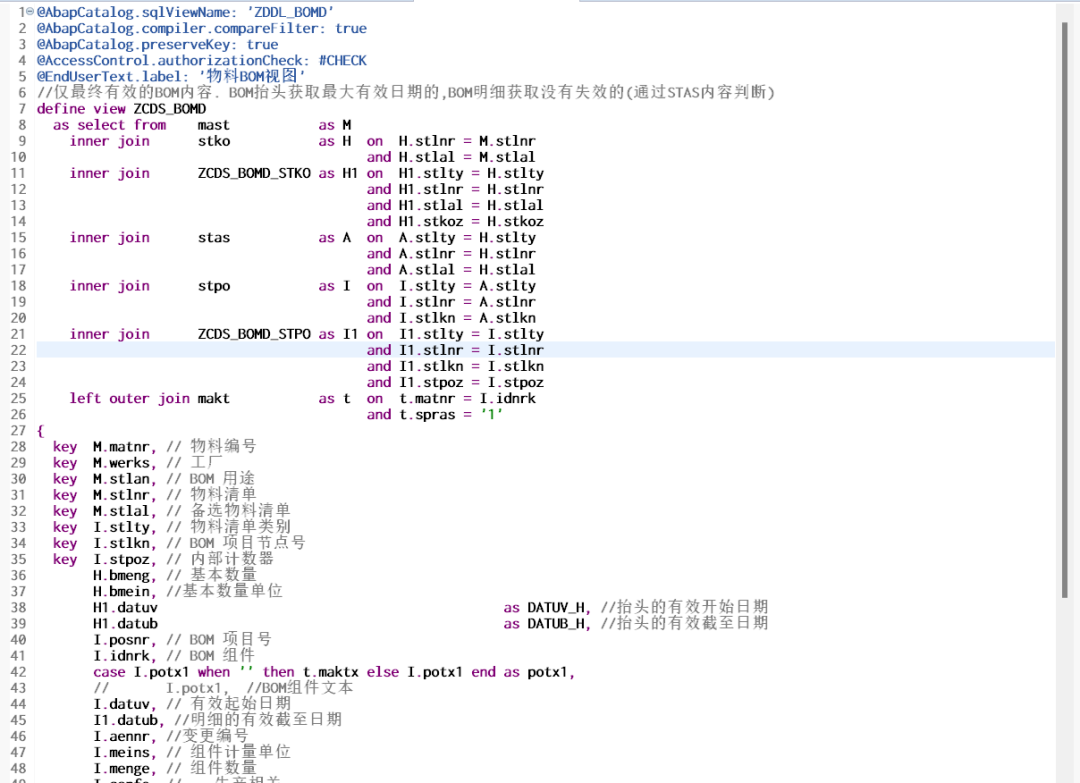Screen dimensions: 1080x783
Task: Click table name mast on line 8
Action: (x=214, y=125)
